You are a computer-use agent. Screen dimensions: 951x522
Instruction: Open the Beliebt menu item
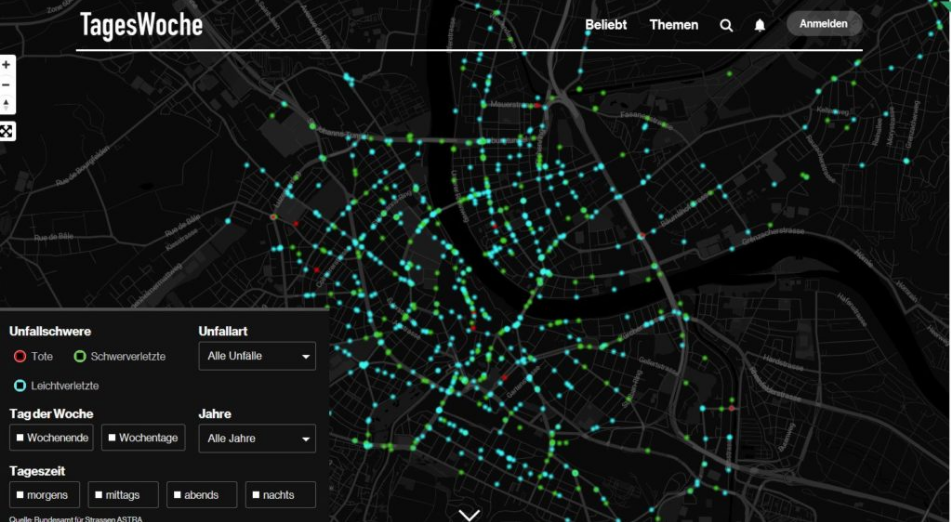[x=606, y=25]
